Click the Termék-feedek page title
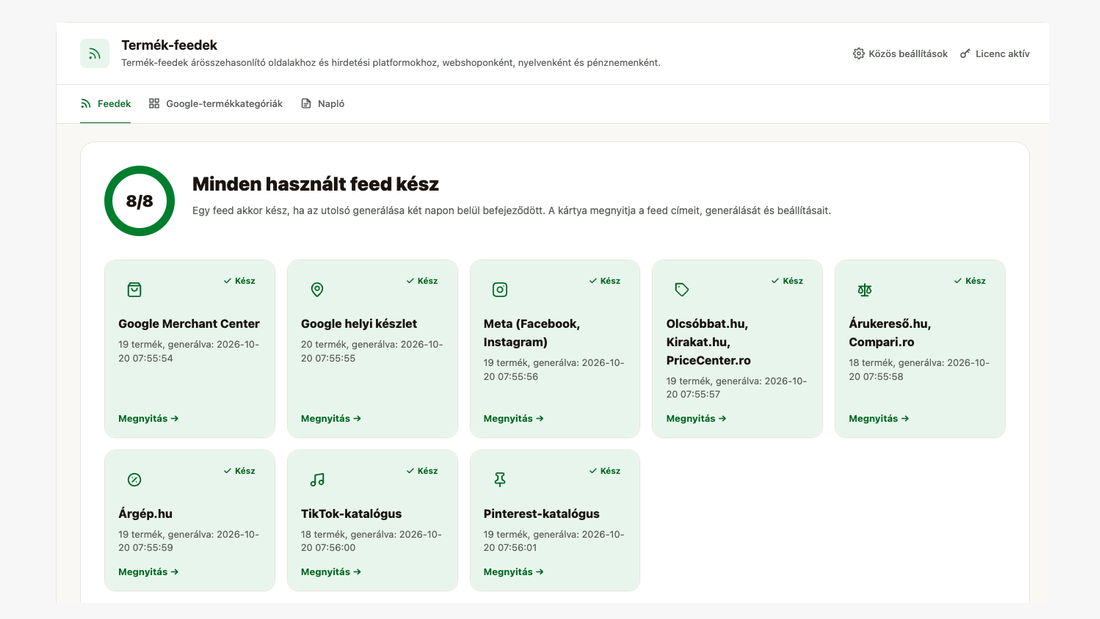The height and width of the screenshot is (619, 1100). pyautogui.click(x=169, y=45)
